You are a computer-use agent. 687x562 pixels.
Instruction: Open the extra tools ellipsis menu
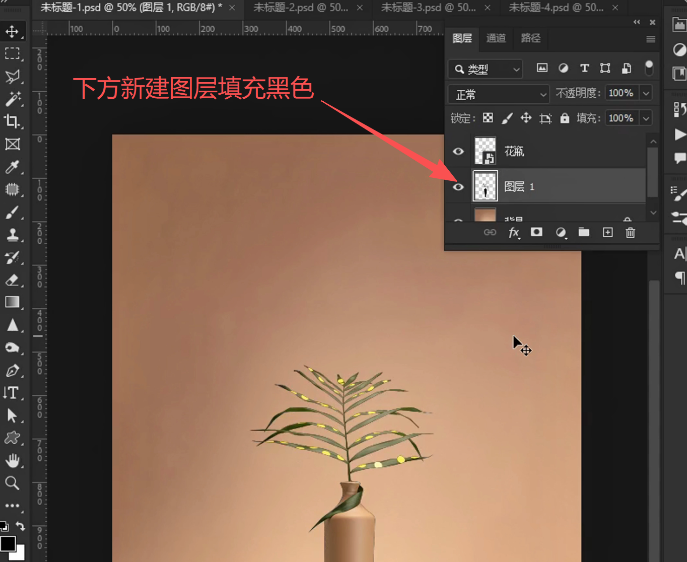[x=12, y=505]
